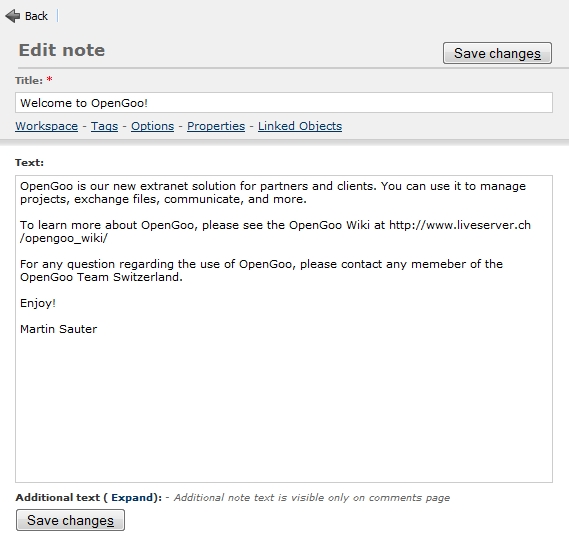
Task: Click the 'Edit note' heading
Action: click(x=62, y=50)
